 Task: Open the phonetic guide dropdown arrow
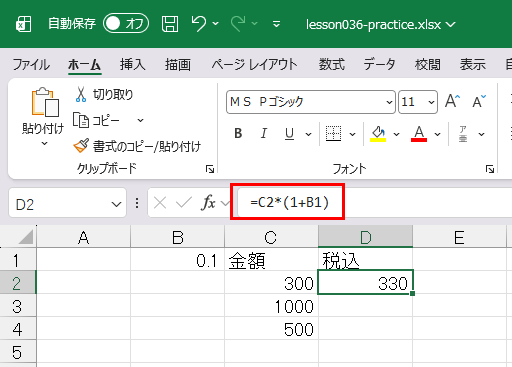[481, 134]
